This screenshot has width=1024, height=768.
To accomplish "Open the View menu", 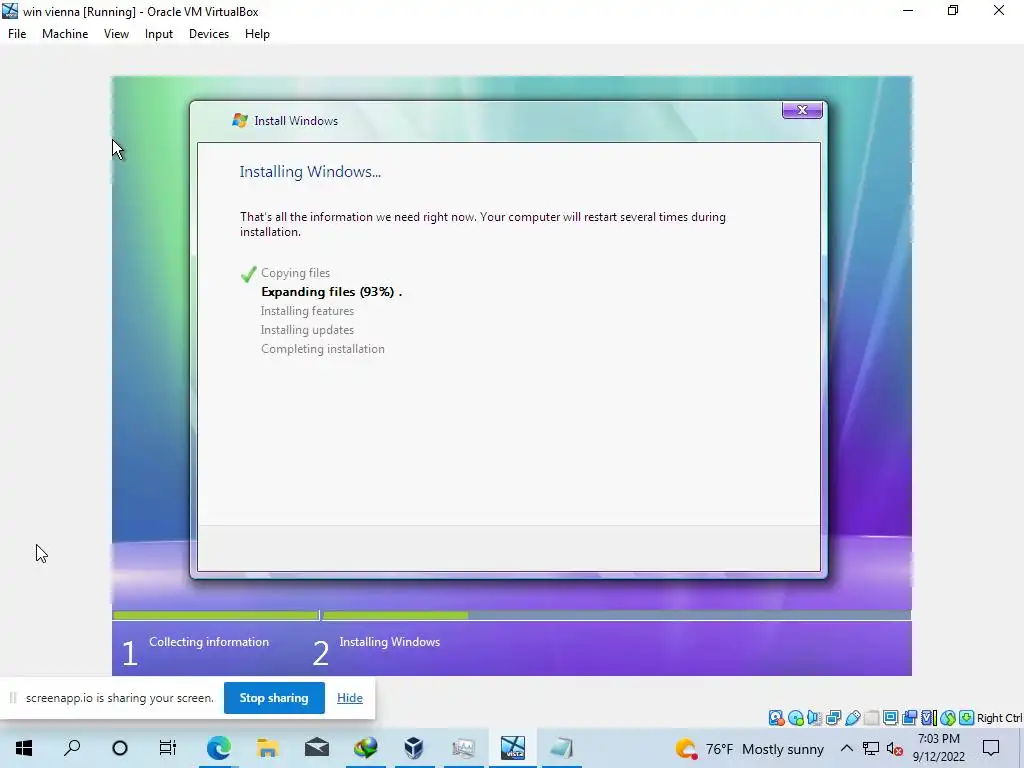I will coord(116,34).
